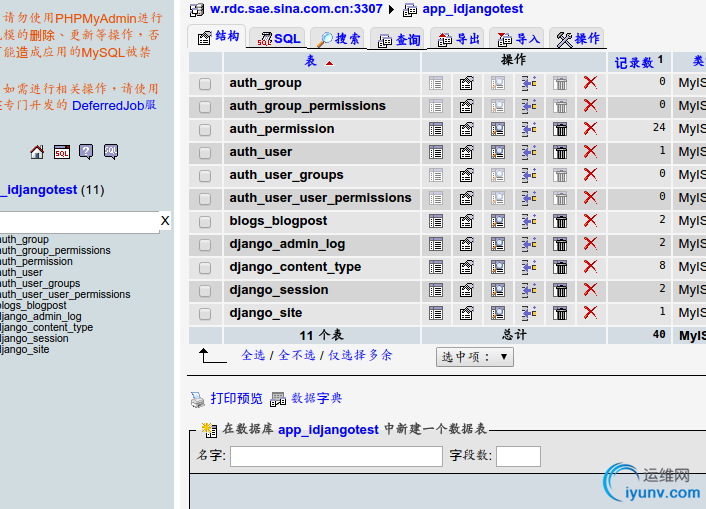Open the 搜索 tab

coord(338,39)
